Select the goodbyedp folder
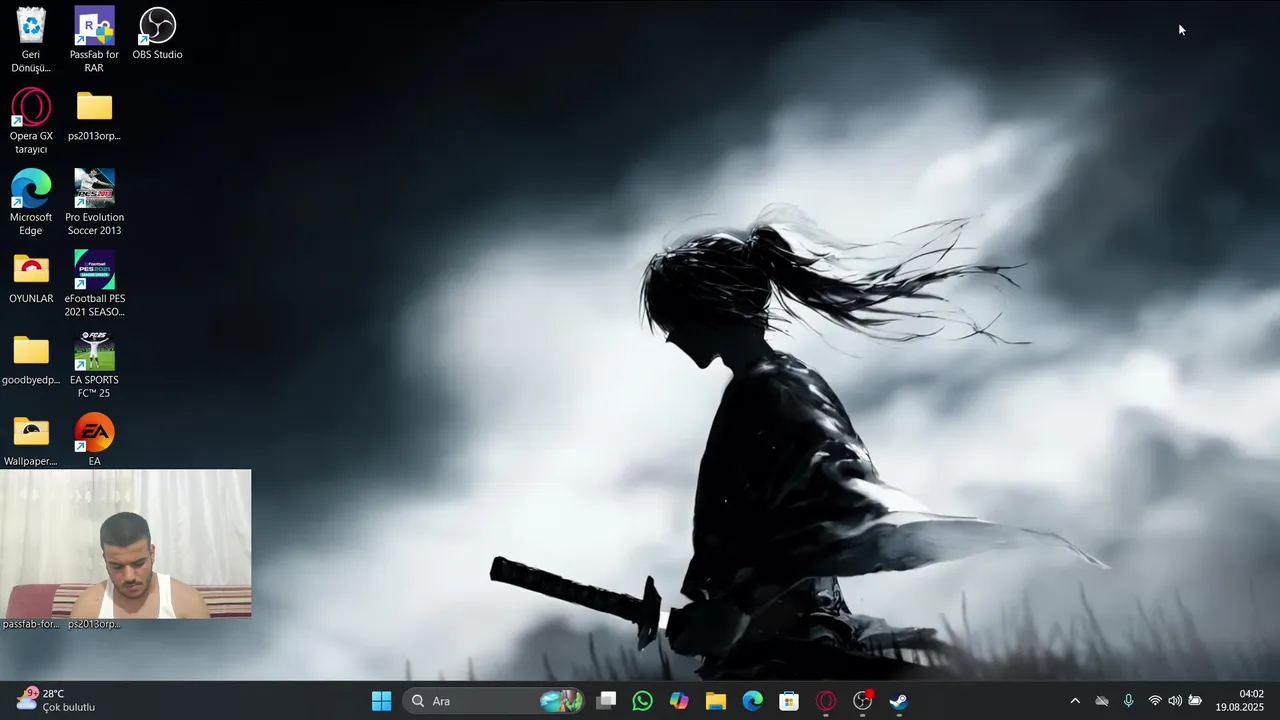The image size is (1280, 720). point(31,360)
